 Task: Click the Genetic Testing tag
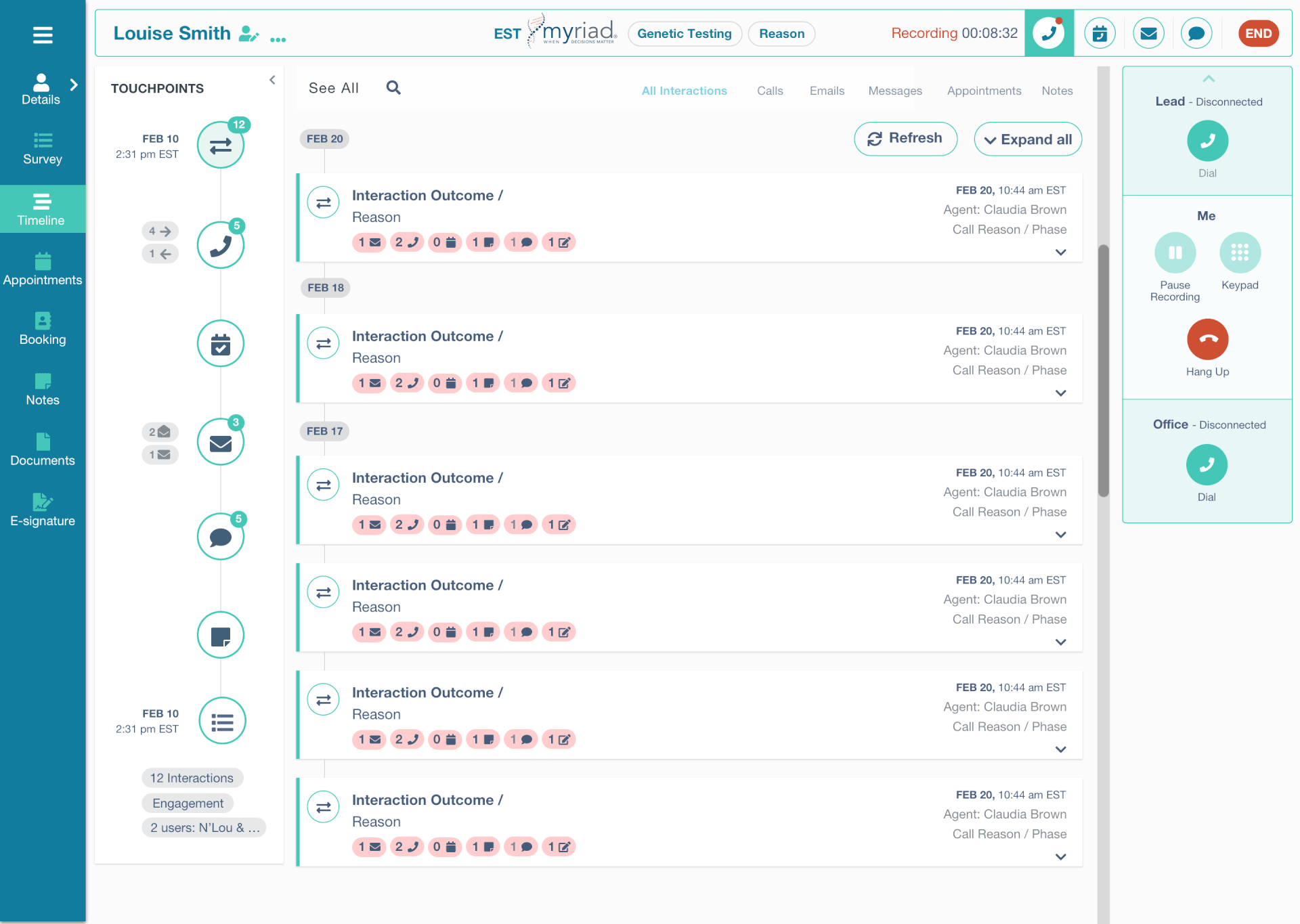pyautogui.click(x=685, y=34)
